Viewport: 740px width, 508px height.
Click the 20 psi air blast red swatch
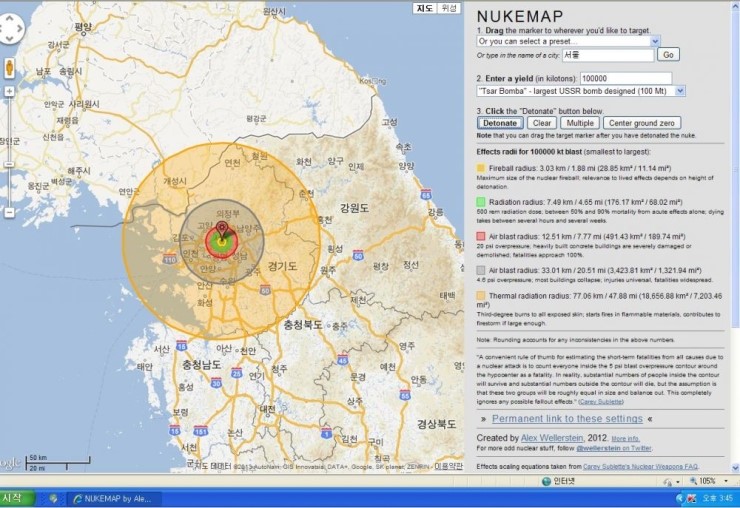tap(481, 236)
